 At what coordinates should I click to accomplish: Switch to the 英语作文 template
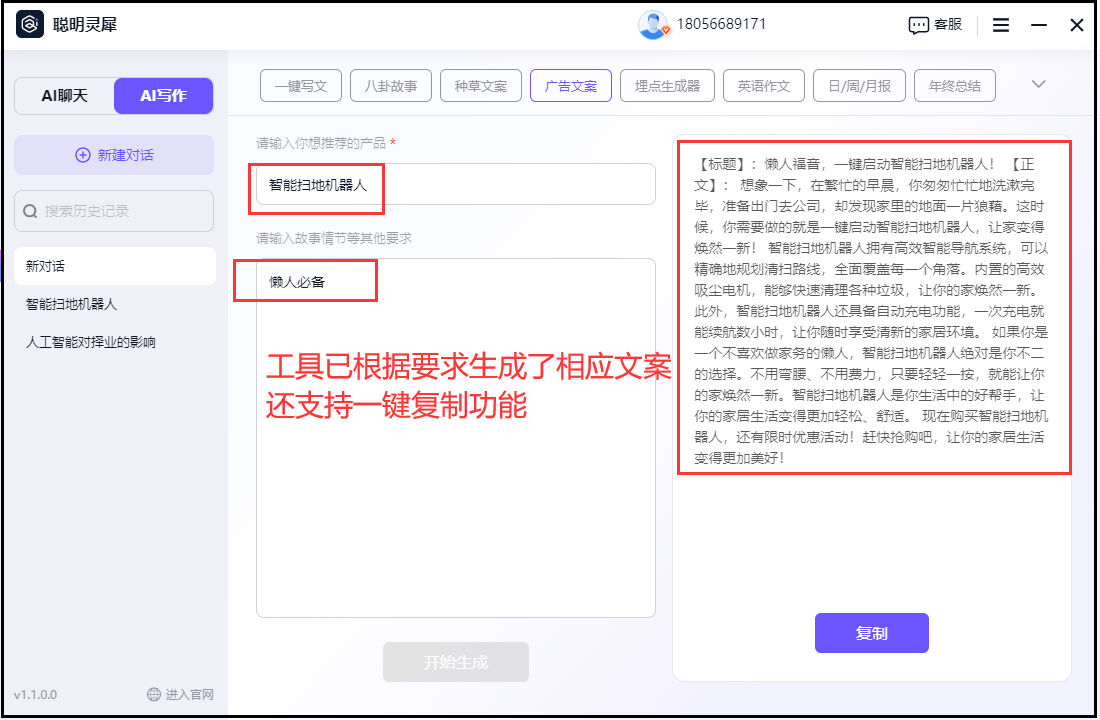pos(764,85)
